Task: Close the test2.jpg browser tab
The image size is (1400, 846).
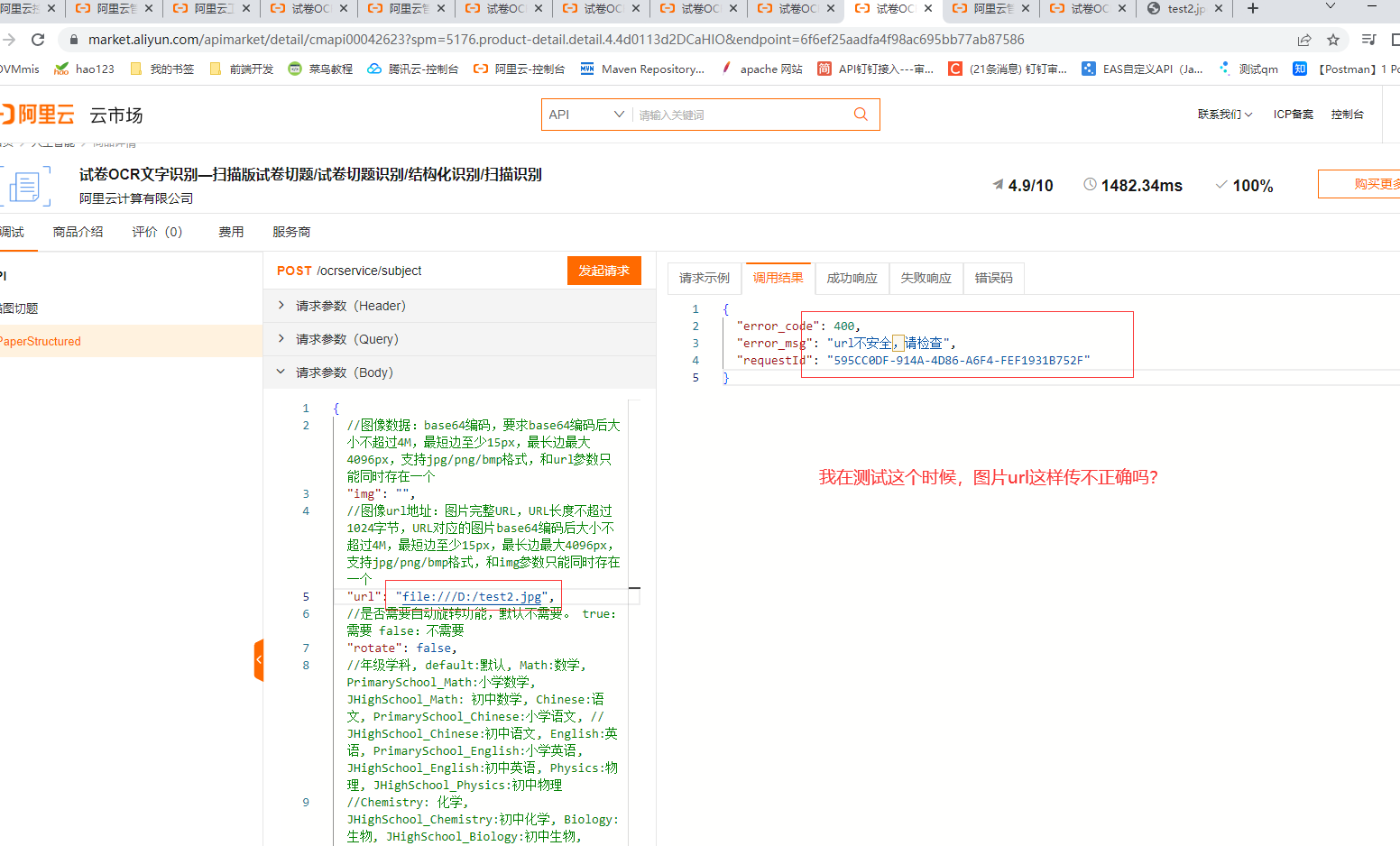Action: [1219, 9]
